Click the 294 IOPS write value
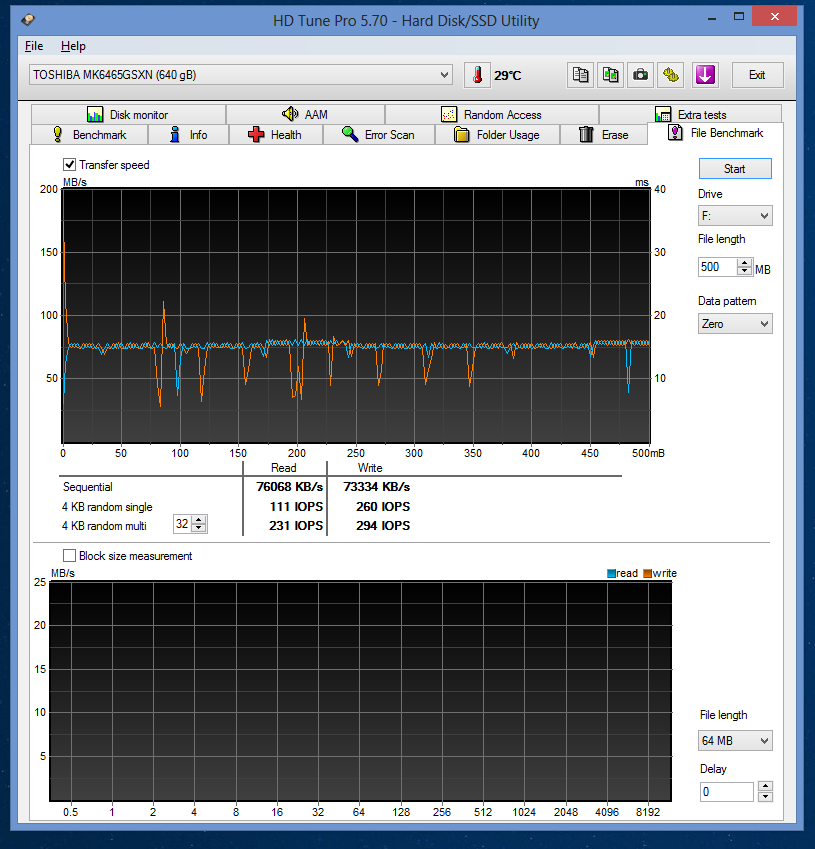Viewport: 815px width, 849px height. (x=383, y=526)
